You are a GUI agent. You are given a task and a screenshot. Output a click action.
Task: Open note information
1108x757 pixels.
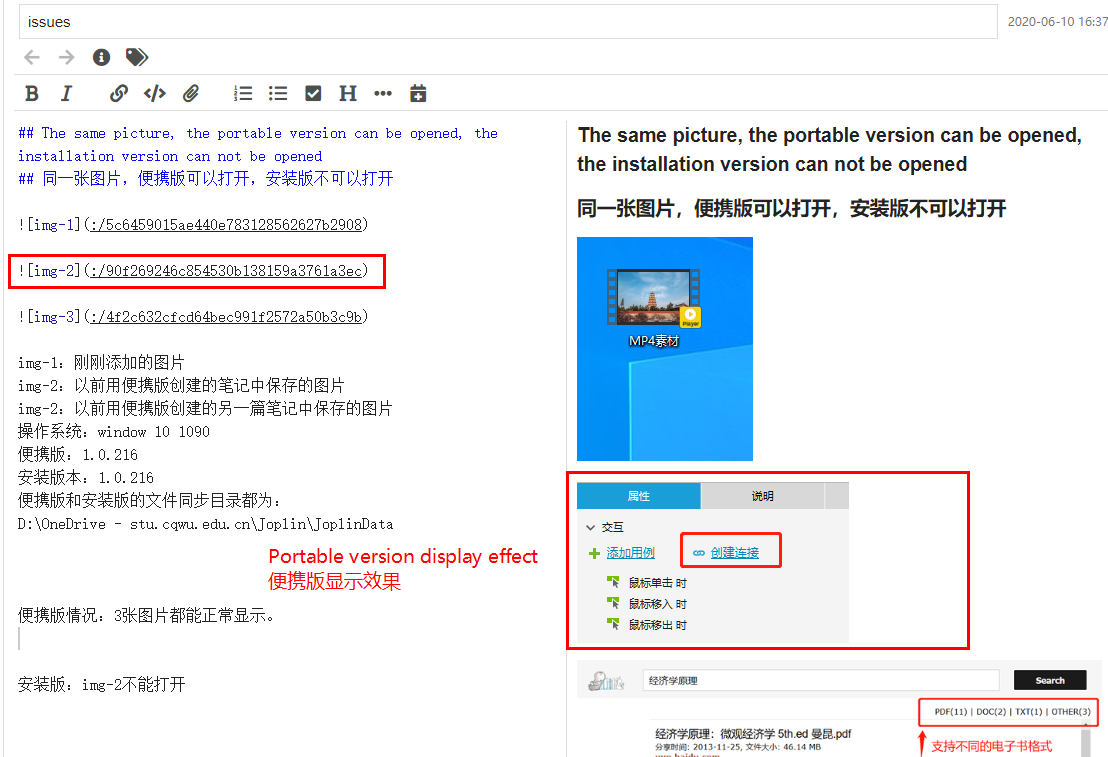pyautogui.click(x=100, y=57)
